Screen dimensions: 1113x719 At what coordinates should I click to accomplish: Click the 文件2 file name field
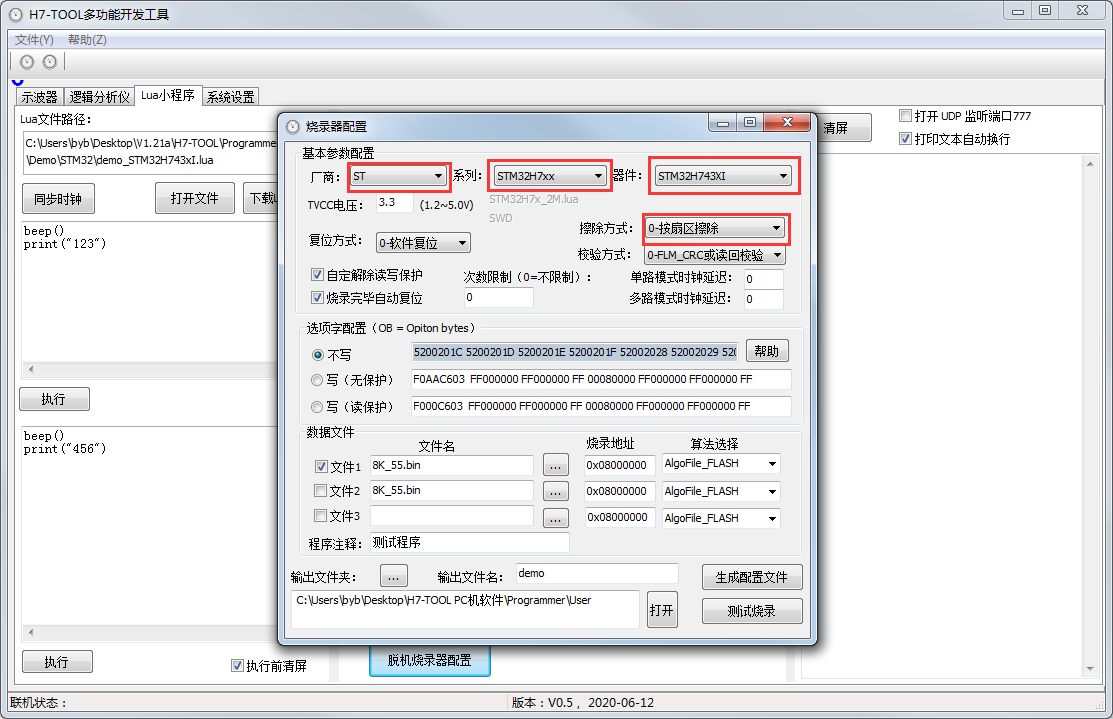pos(451,490)
